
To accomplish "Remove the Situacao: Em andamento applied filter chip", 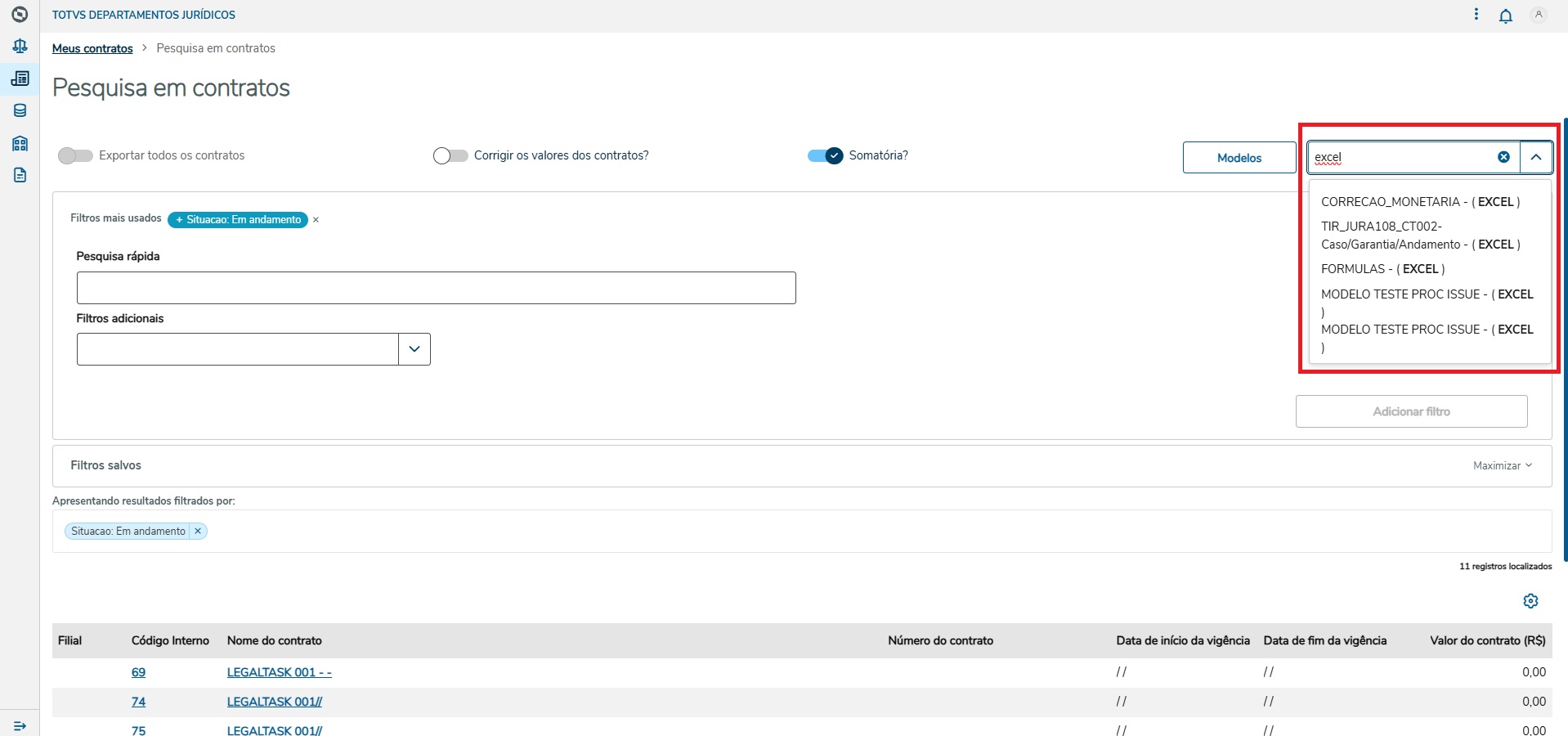I will pyautogui.click(x=198, y=531).
